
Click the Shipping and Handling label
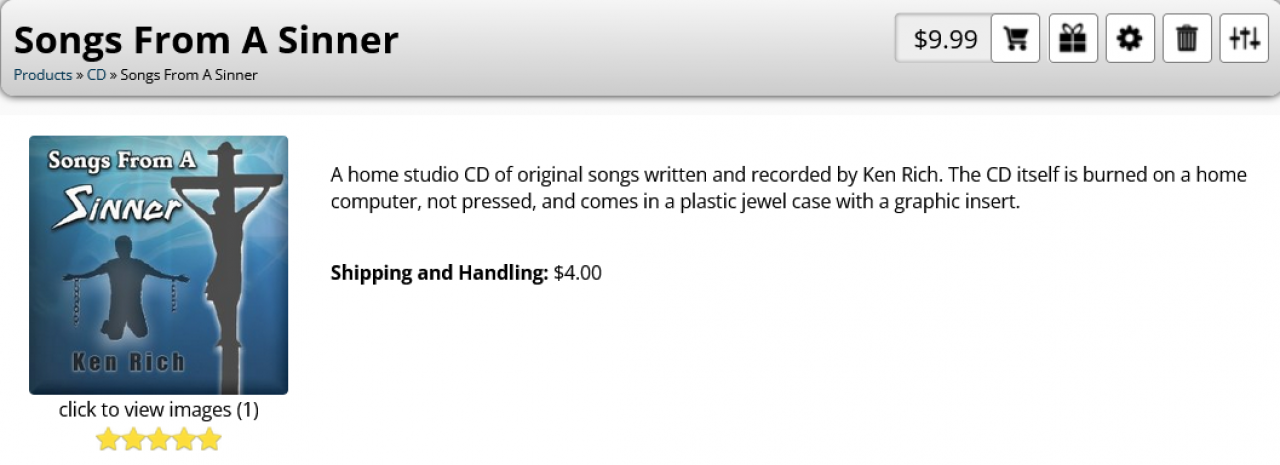coord(439,273)
